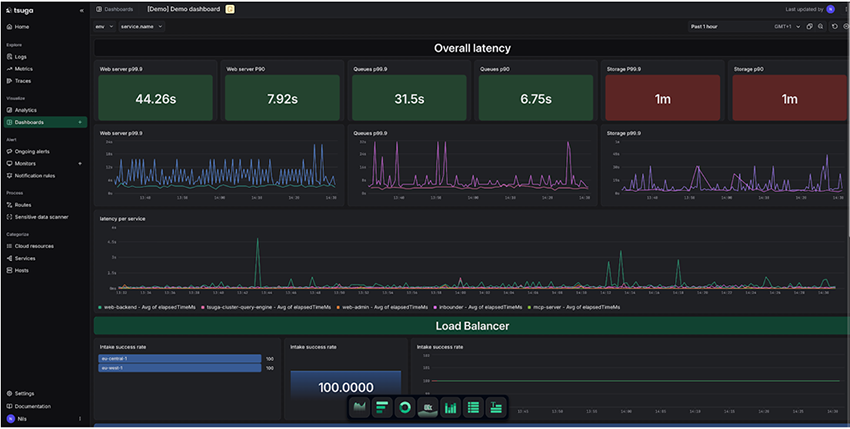850x429 pixels.
Task: Add a donut chart widget
Action: [405, 408]
